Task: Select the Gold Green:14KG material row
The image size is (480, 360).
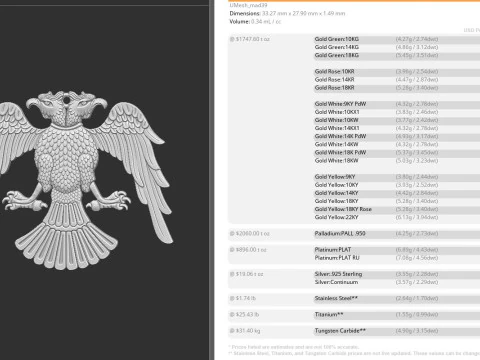Action: pyautogui.click(x=397, y=47)
